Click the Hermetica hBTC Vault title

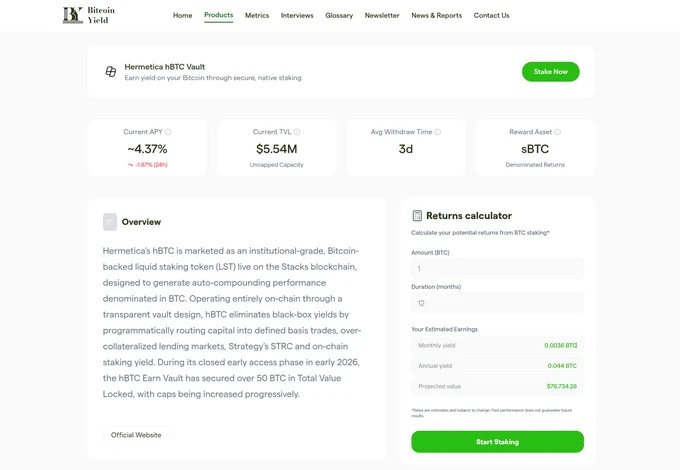164,67
